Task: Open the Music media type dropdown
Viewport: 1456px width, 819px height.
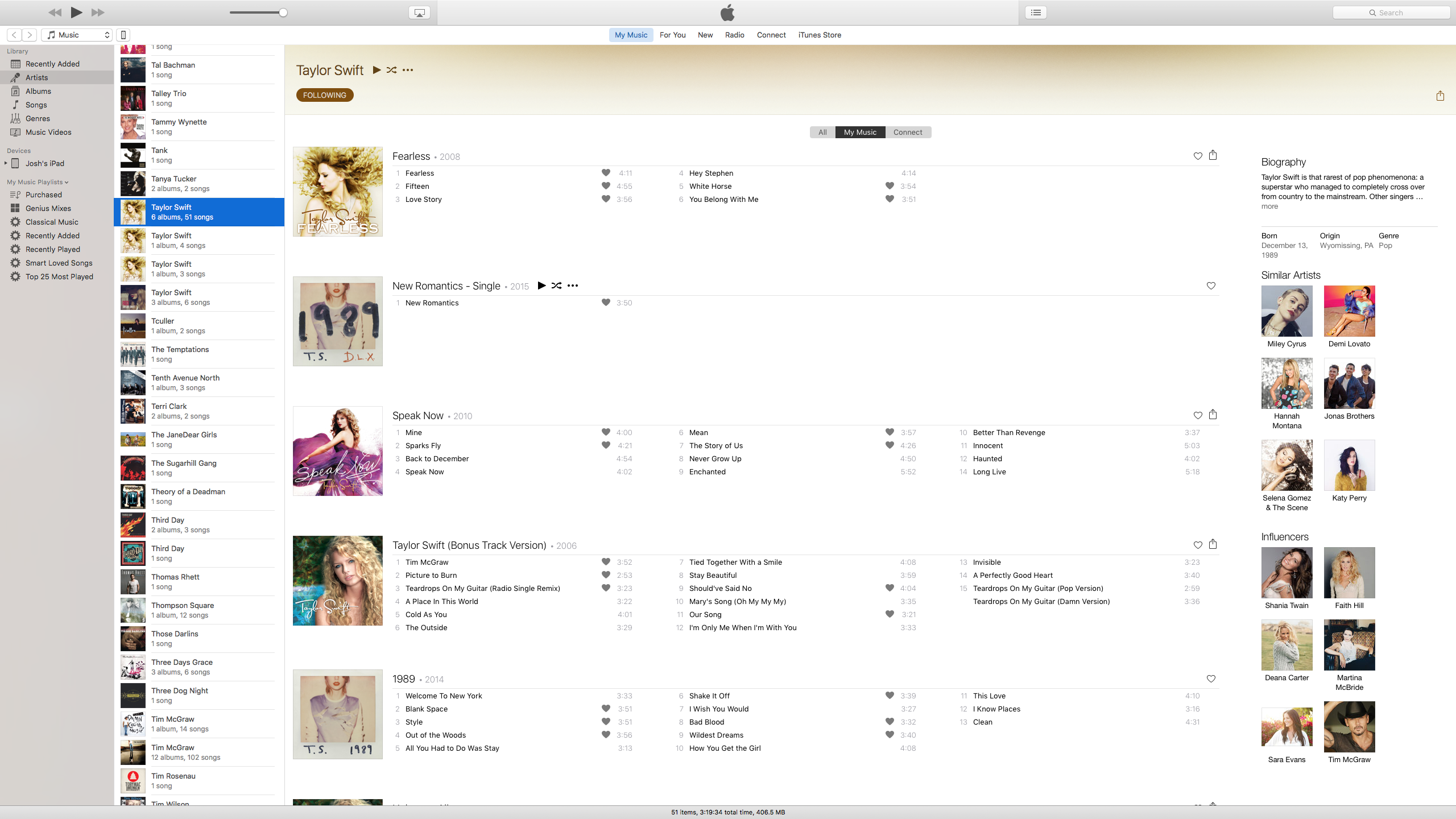Action: coord(77,35)
